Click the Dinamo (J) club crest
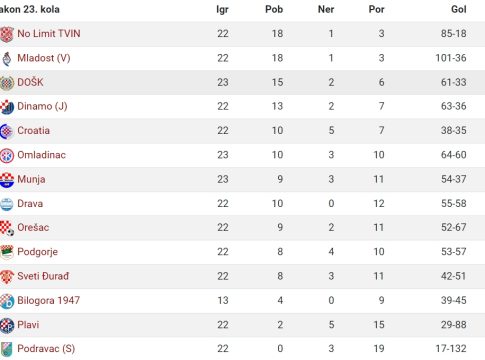 (x=6, y=107)
